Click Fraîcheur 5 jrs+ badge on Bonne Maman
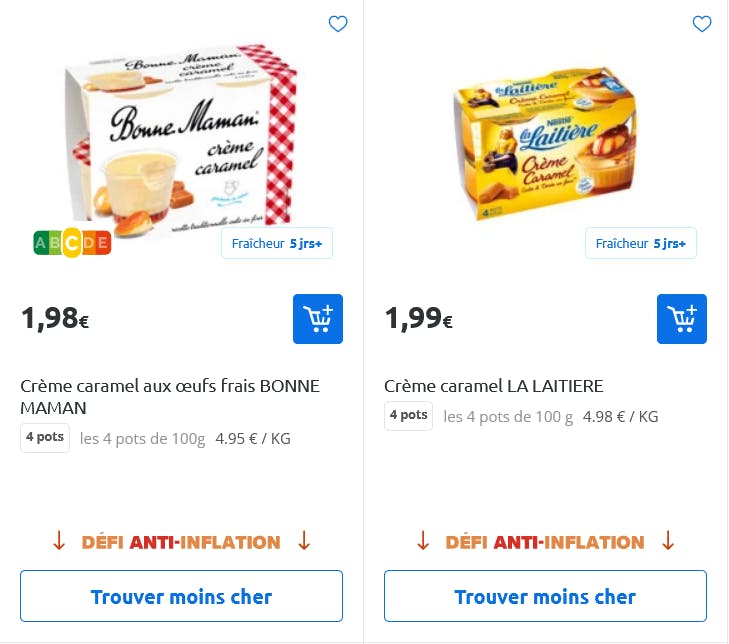729x644 pixels. click(x=277, y=243)
